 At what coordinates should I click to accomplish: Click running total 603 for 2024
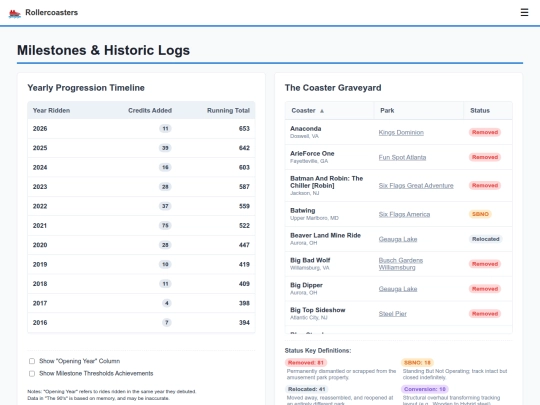click(244, 167)
